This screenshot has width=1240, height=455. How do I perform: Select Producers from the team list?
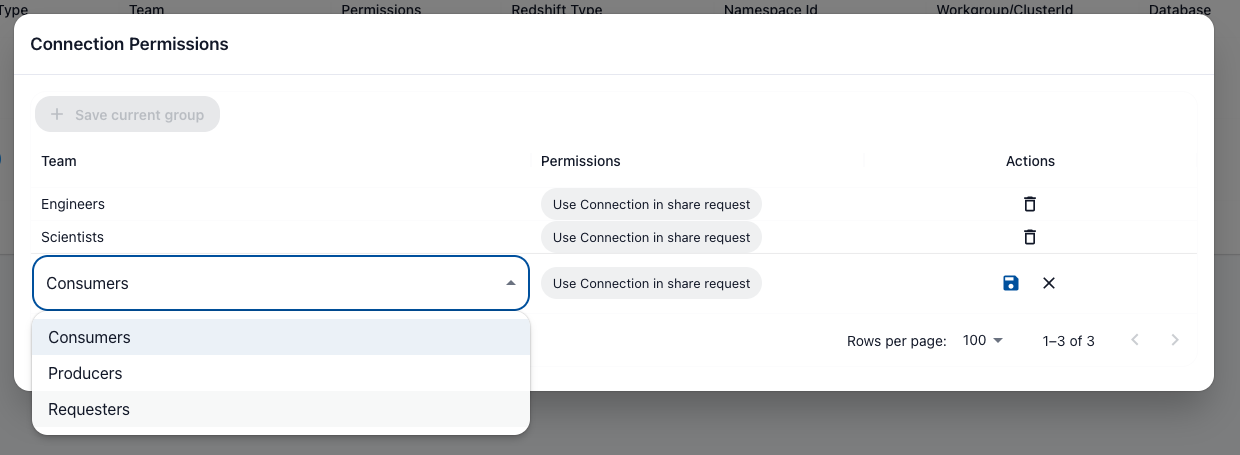pos(281,373)
